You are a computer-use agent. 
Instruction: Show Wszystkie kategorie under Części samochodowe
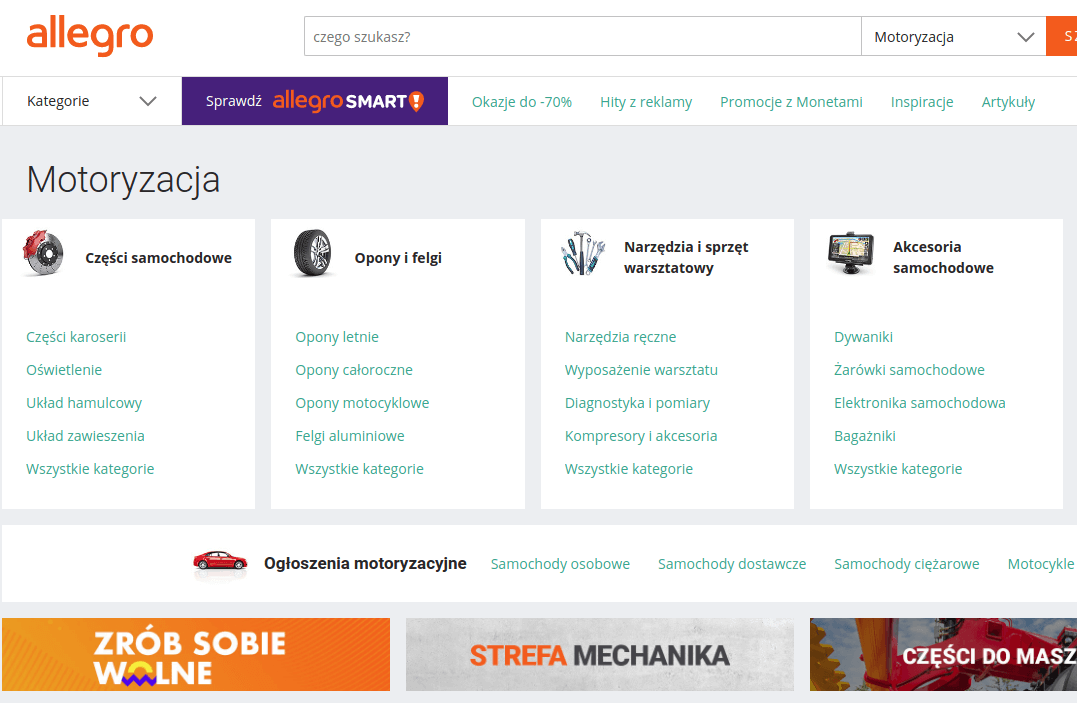tap(90, 469)
